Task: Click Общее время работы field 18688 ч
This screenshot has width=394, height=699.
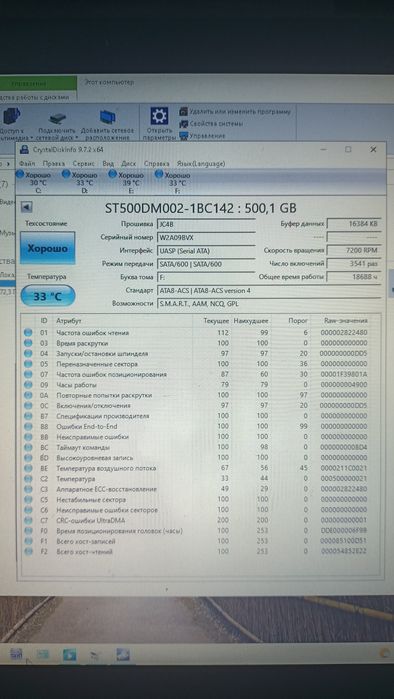Action: pos(354,277)
